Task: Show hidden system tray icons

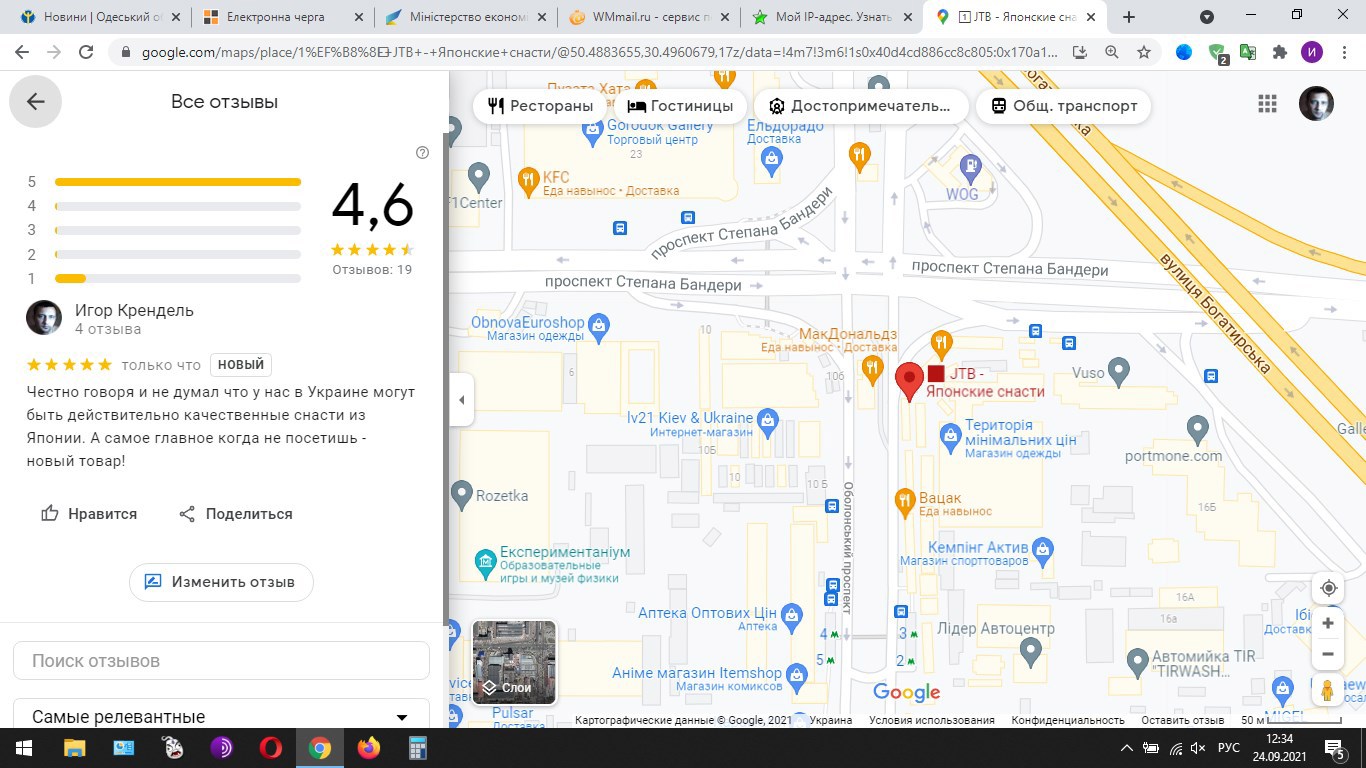Action: click(1127, 748)
